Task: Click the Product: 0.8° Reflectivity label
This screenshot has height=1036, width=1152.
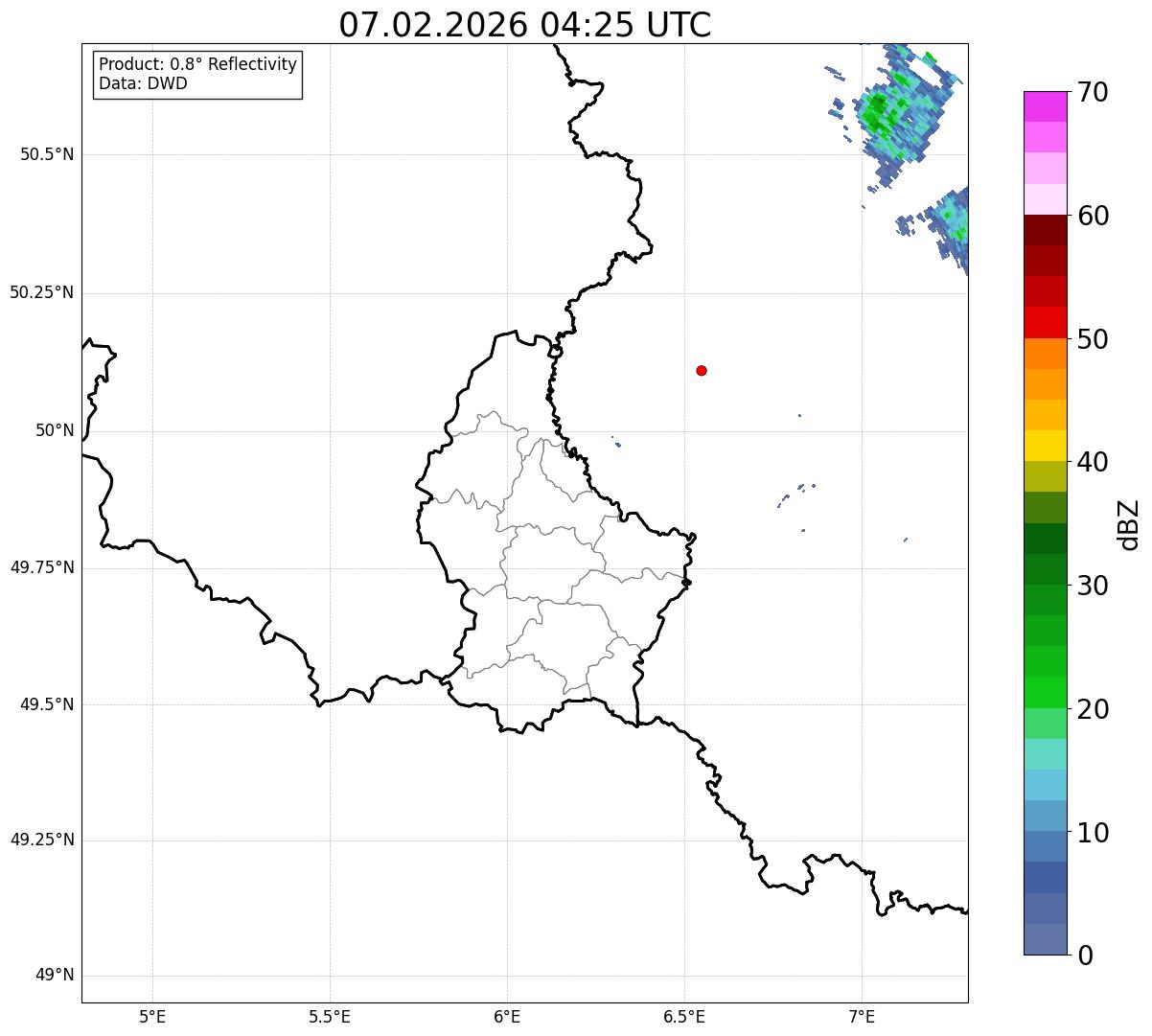Action: point(198,64)
